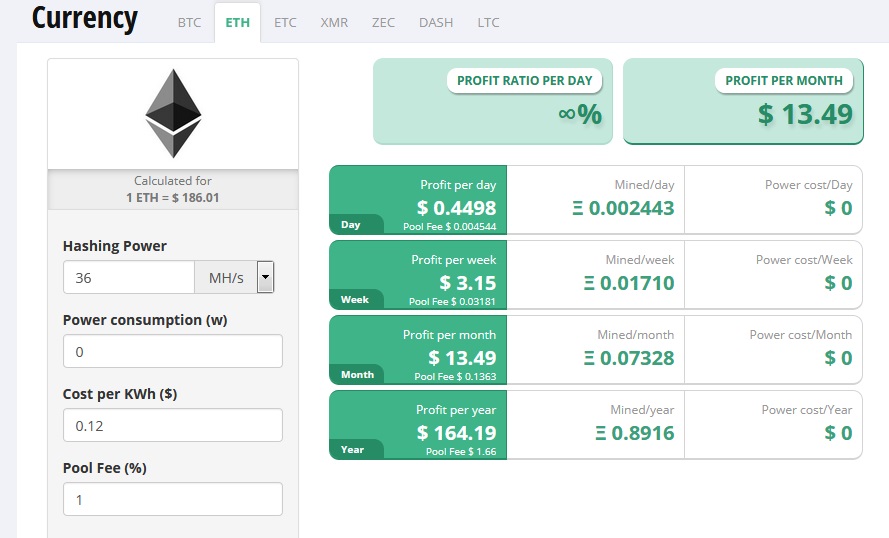
Task: Select the ETH currency tab
Action: click(x=238, y=23)
